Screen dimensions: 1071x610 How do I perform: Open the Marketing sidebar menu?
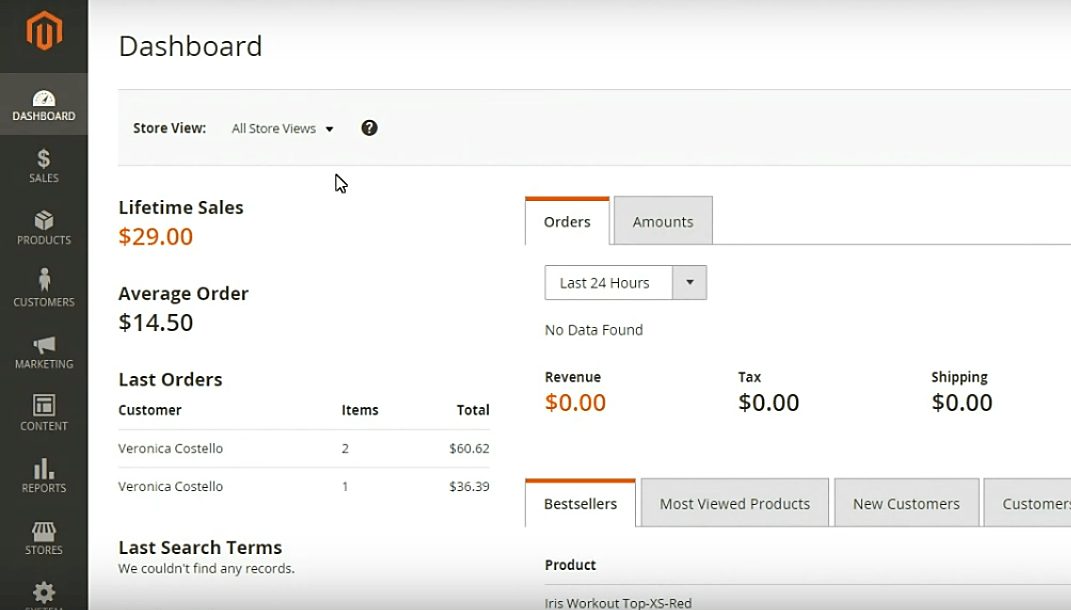click(x=44, y=352)
